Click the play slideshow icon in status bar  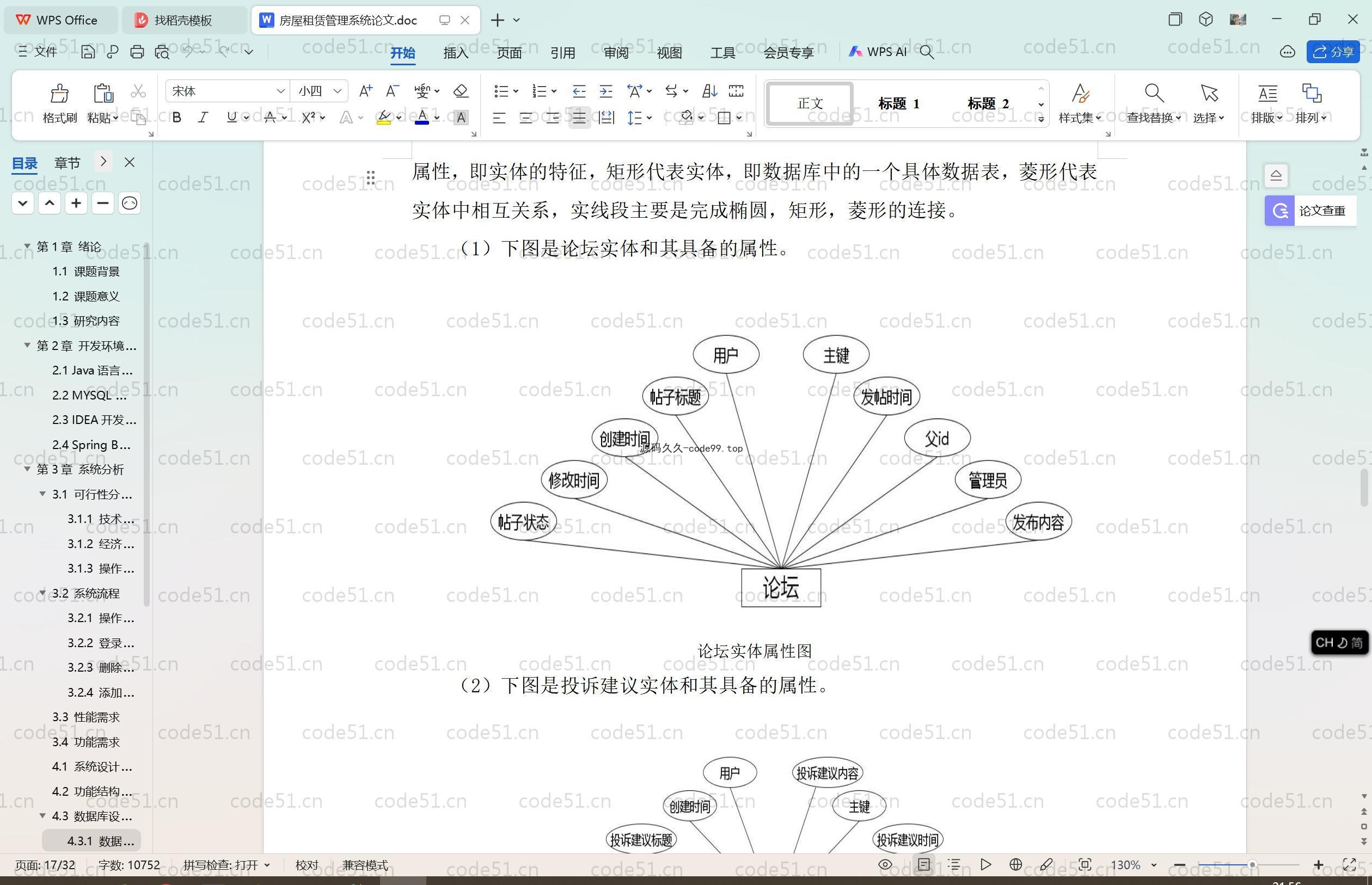point(985,864)
